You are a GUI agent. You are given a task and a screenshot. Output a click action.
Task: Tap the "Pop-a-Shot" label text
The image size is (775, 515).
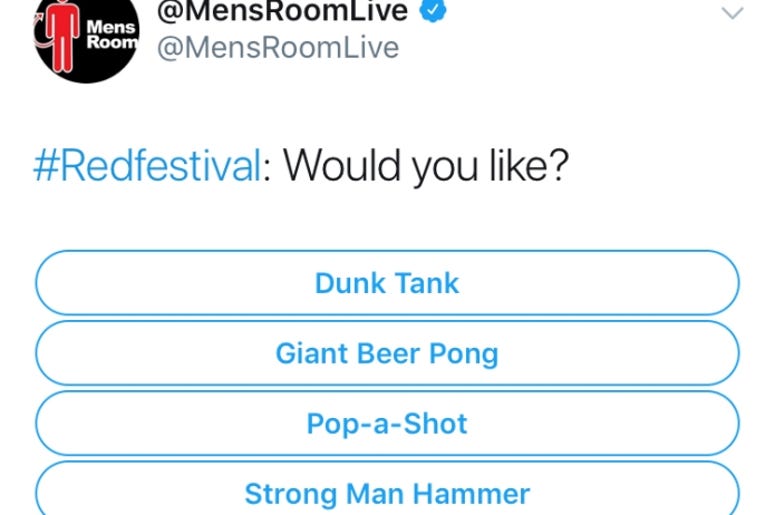(x=387, y=424)
